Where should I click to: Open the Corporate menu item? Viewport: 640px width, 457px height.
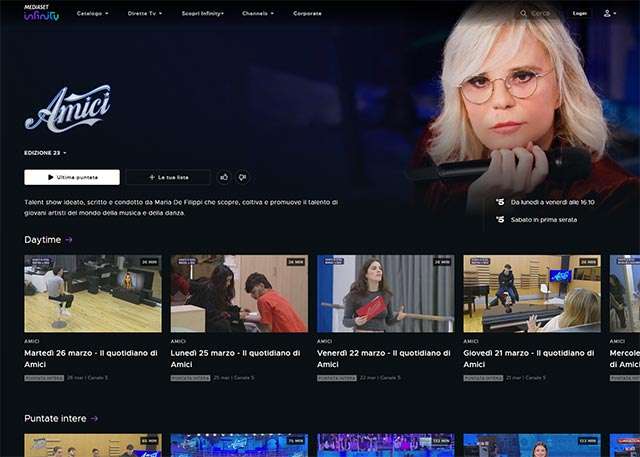307,13
